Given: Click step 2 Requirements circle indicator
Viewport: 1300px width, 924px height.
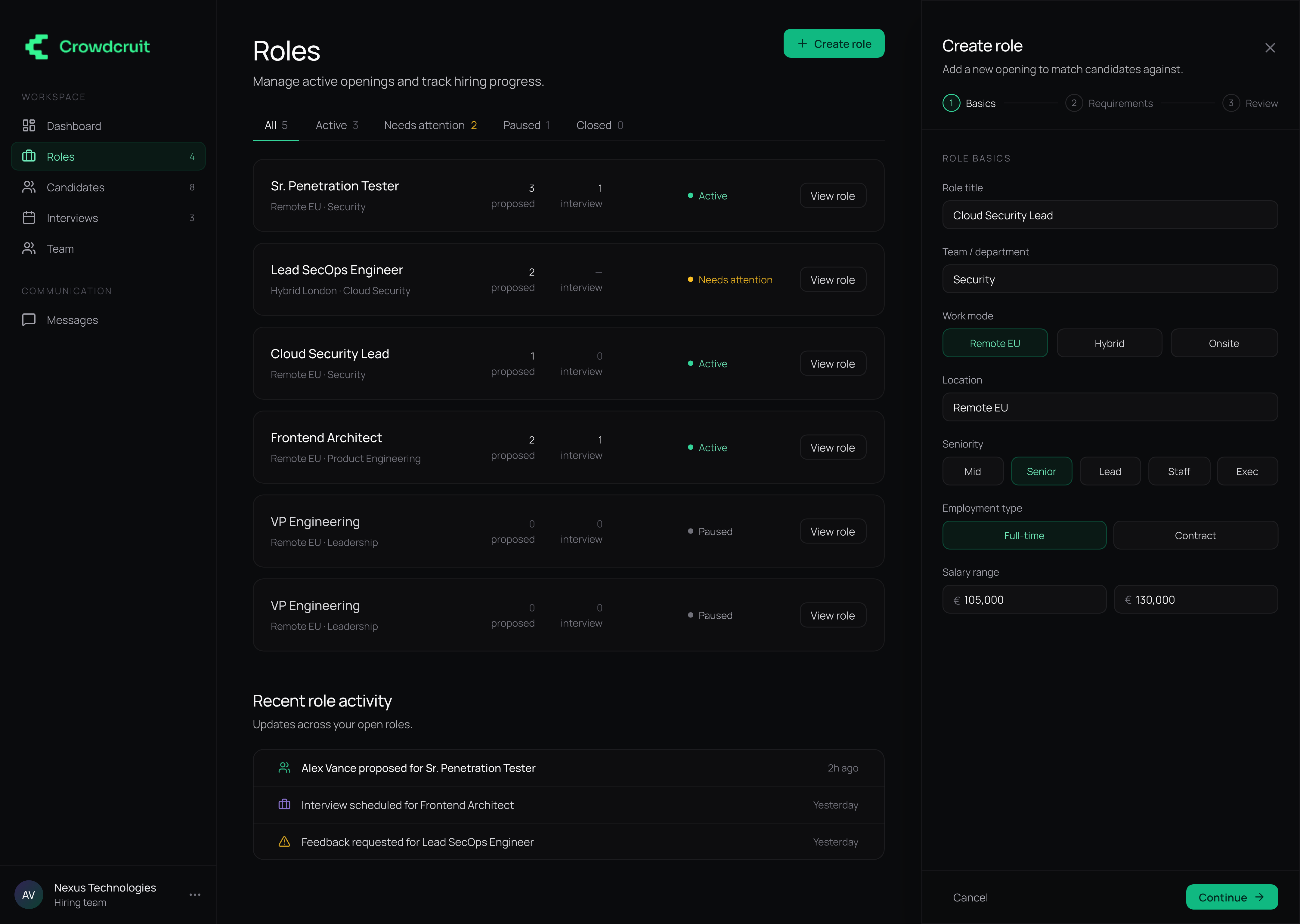Looking at the screenshot, I should point(1074,103).
